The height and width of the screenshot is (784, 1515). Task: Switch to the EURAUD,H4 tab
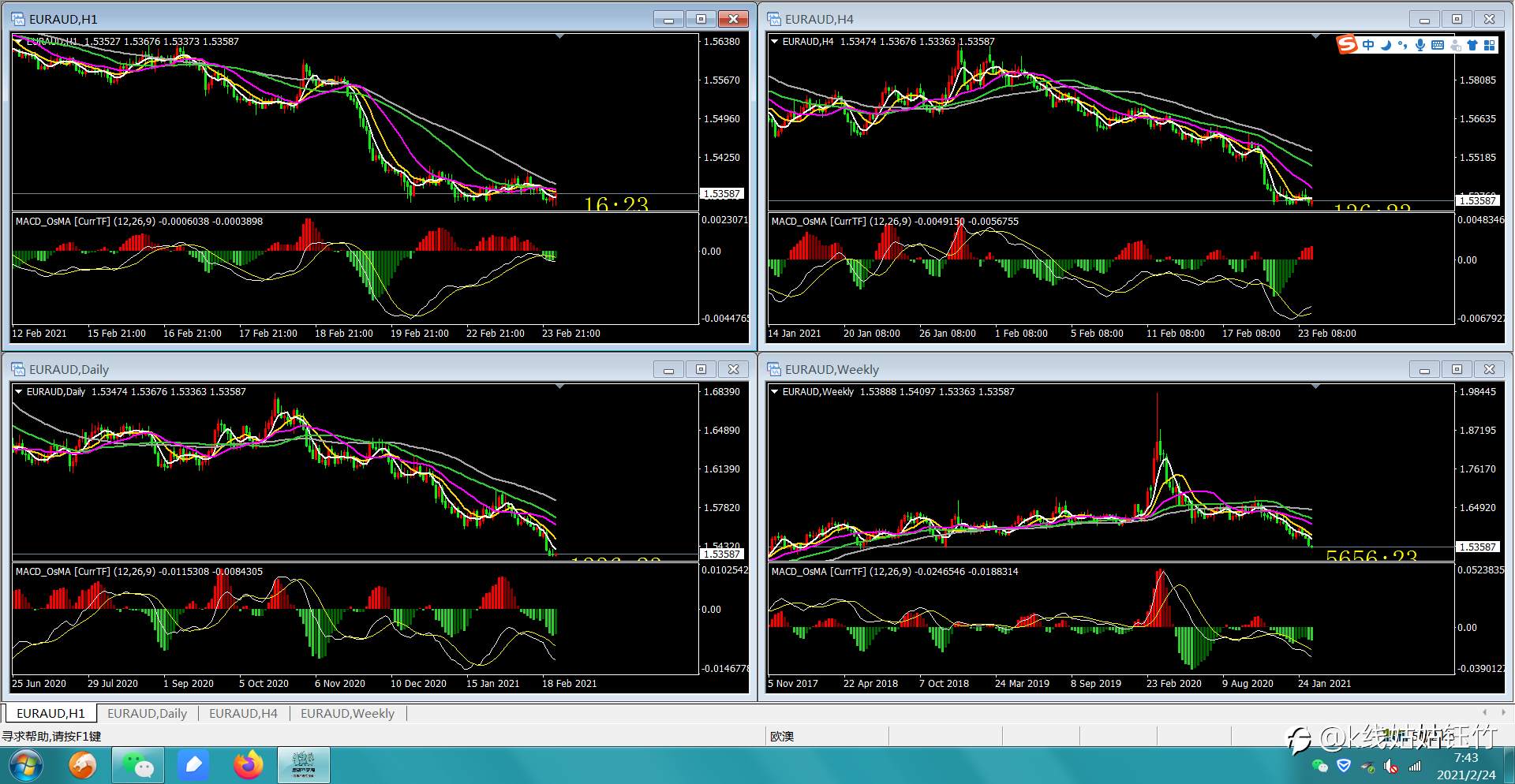pos(243,713)
